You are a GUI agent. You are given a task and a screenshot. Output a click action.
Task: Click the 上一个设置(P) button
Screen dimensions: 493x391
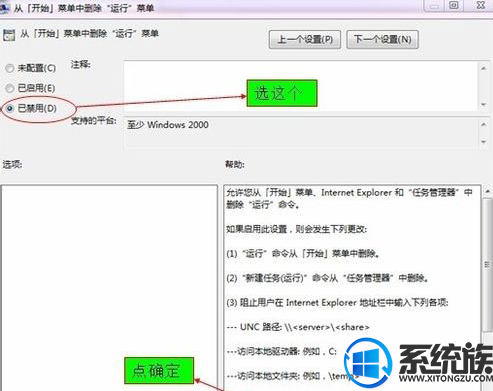305,40
